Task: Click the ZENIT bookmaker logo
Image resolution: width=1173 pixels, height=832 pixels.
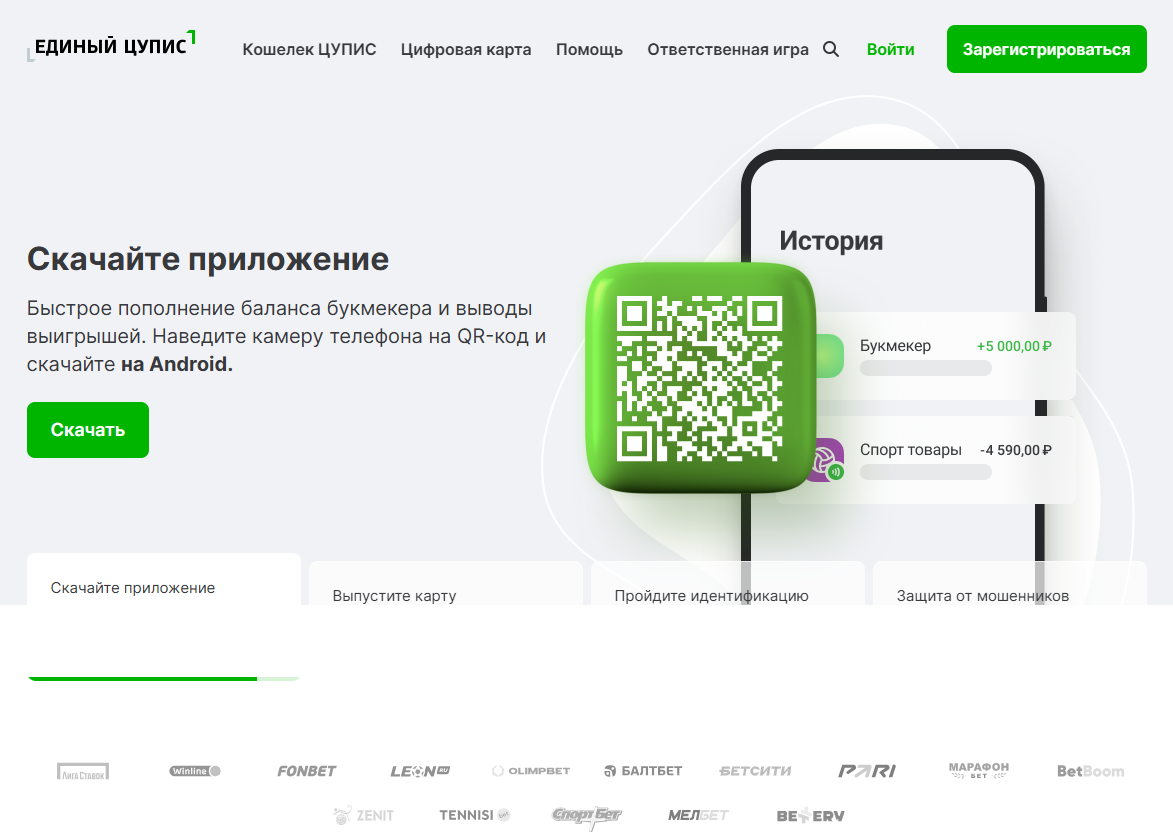Action: [x=364, y=815]
